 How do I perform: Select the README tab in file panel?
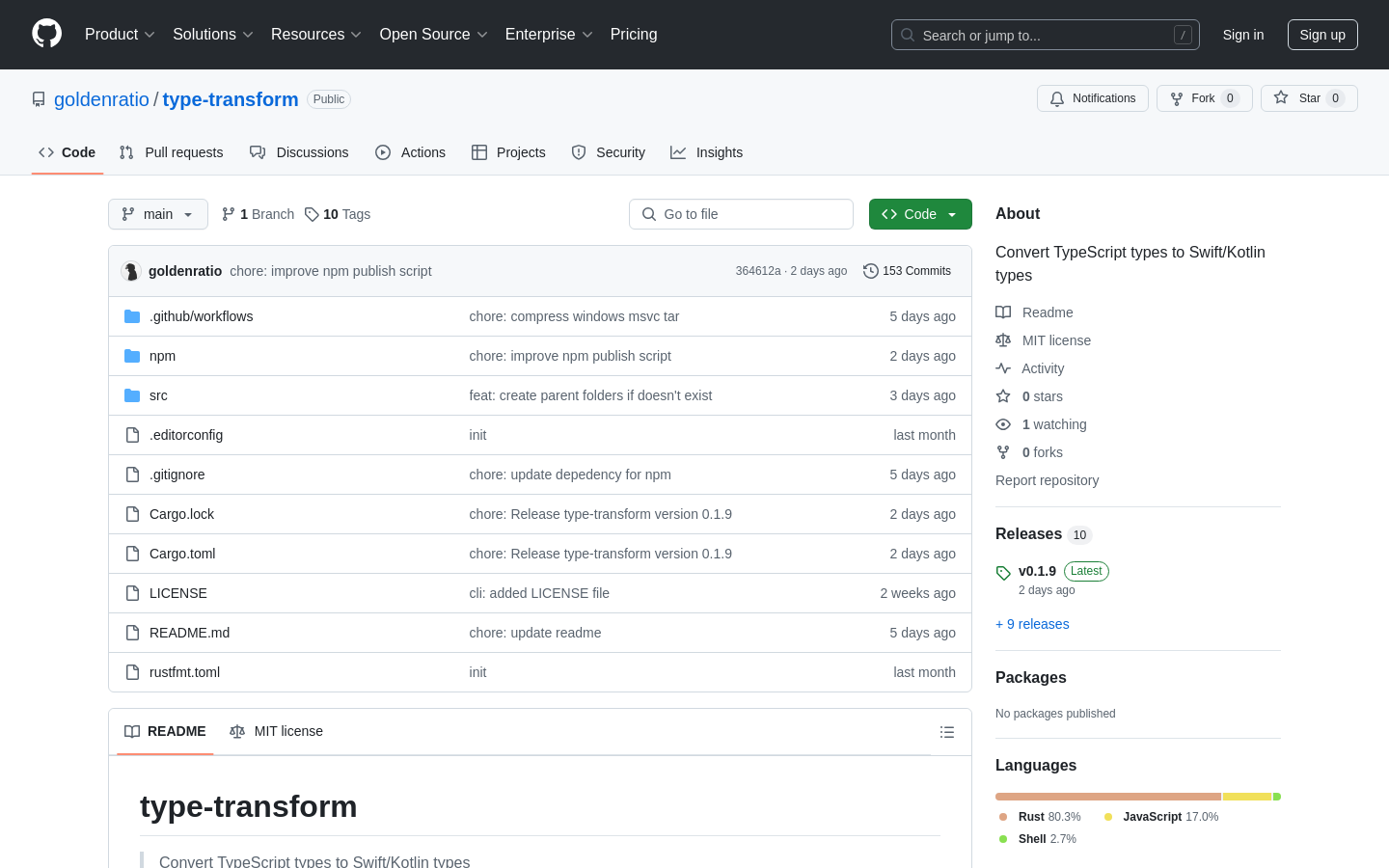pyautogui.click(x=165, y=732)
